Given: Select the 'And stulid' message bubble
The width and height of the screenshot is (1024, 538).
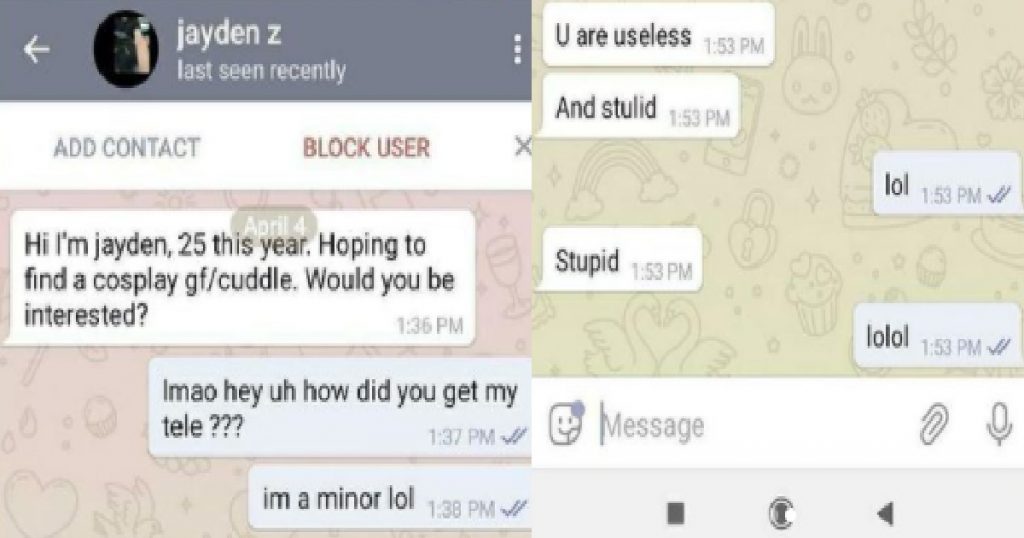Looking at the screenshot, I should pyautogui.click(x=641, y=108).
